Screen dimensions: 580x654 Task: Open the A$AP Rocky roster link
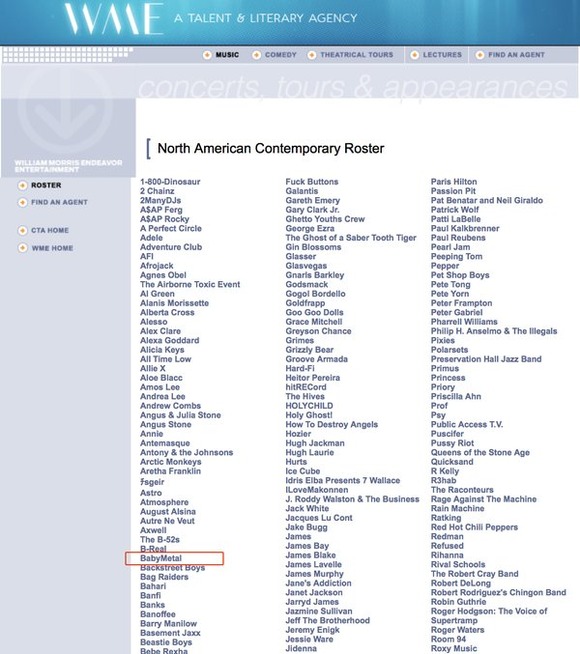[165, 219]
